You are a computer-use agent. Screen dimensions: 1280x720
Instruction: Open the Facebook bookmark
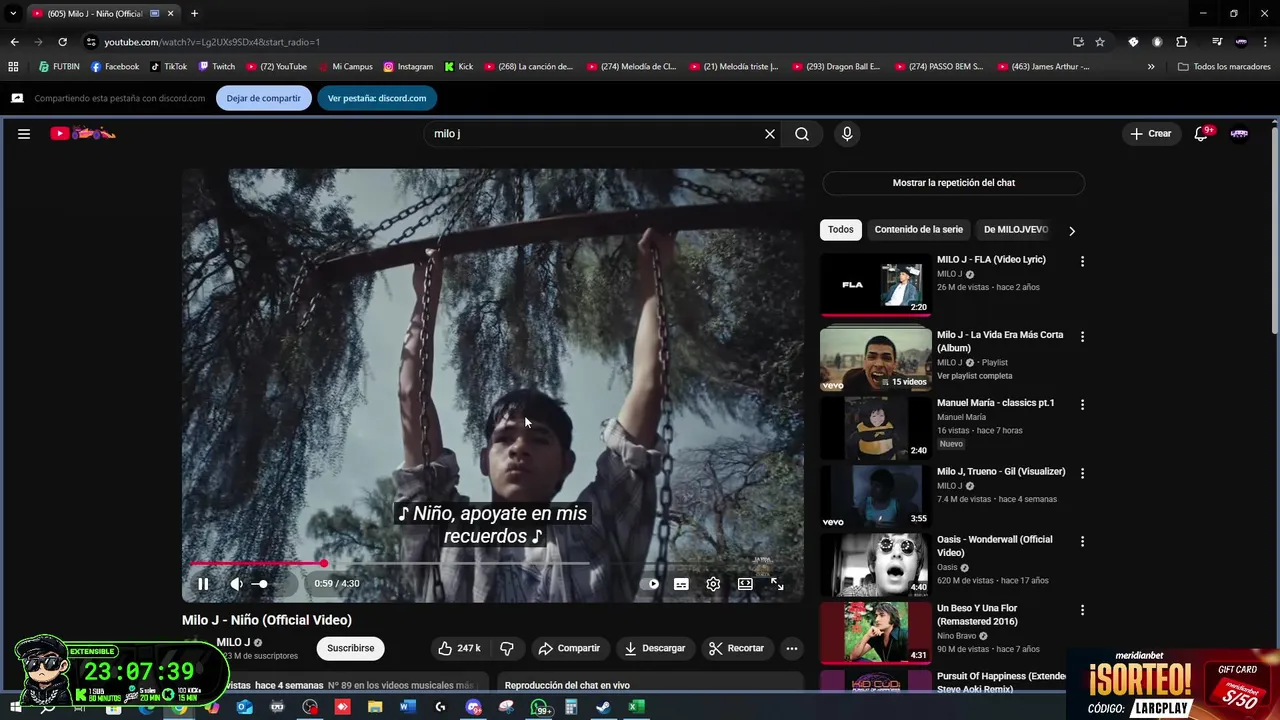tap(115, 67)
